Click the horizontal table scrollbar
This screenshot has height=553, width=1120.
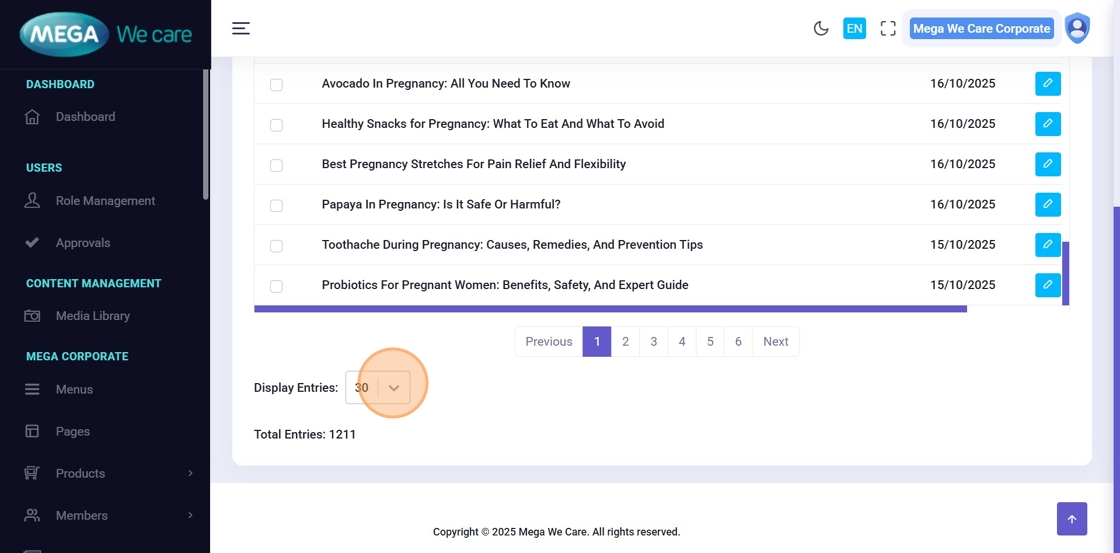click(x=610, y=309)
